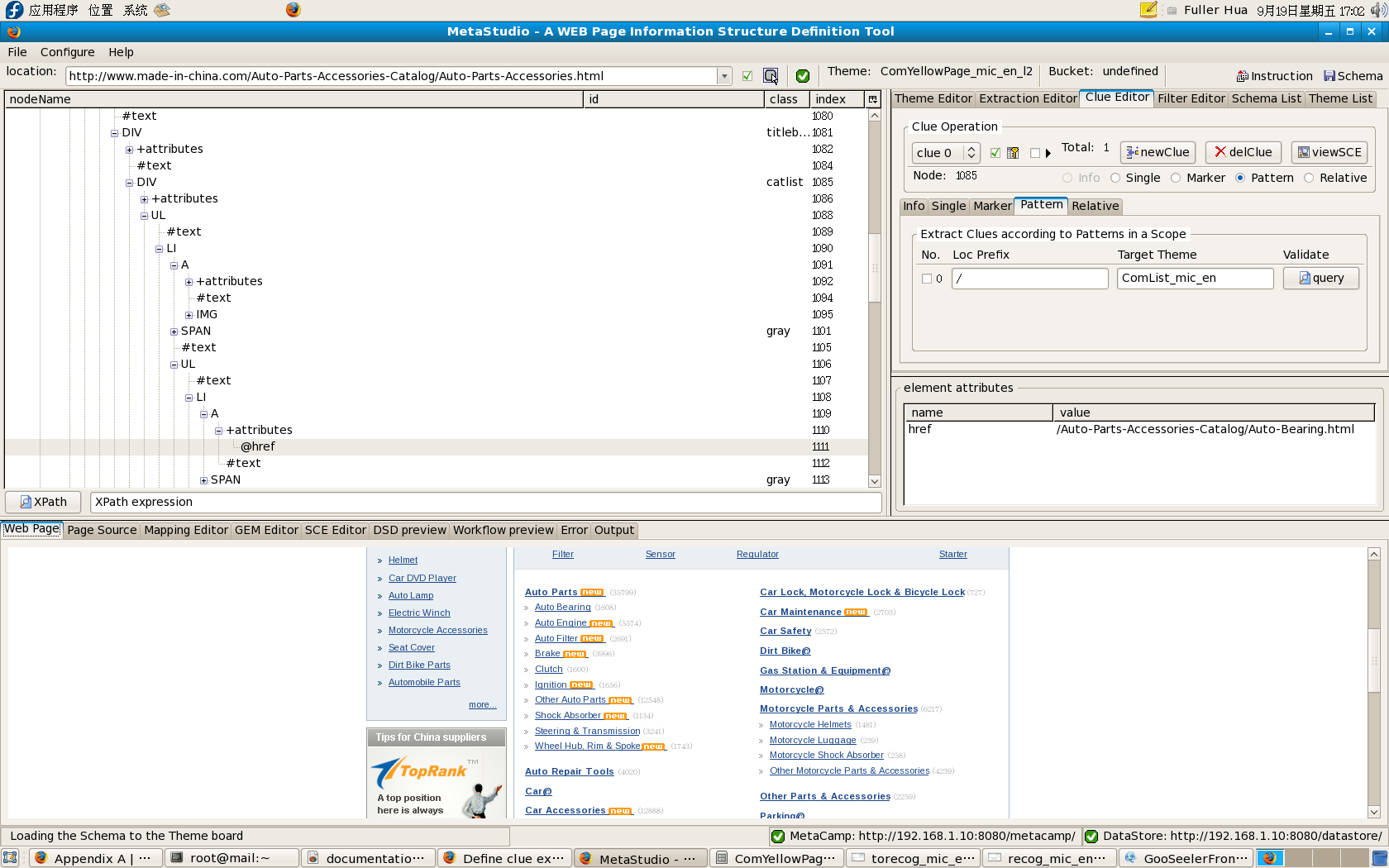
Task: Click the query validate button
Action: [x=1321, y=278]
